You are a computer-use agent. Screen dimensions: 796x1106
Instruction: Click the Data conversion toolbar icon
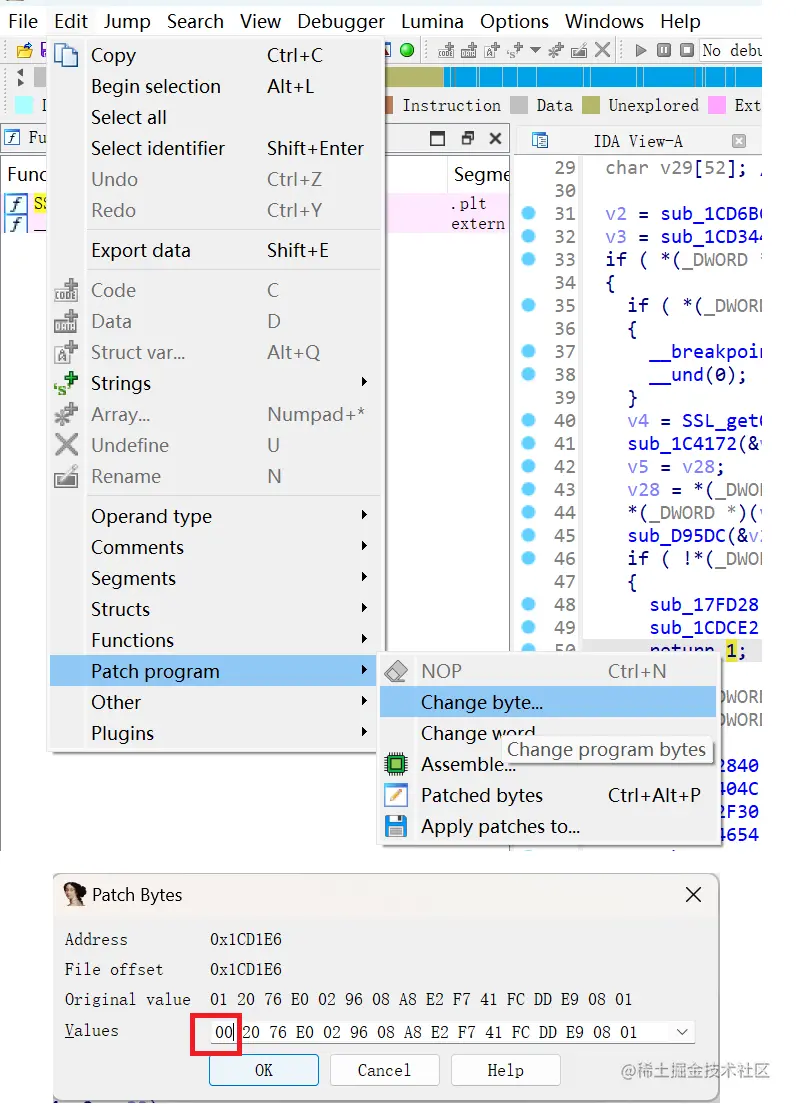click(x=468, y=50)
